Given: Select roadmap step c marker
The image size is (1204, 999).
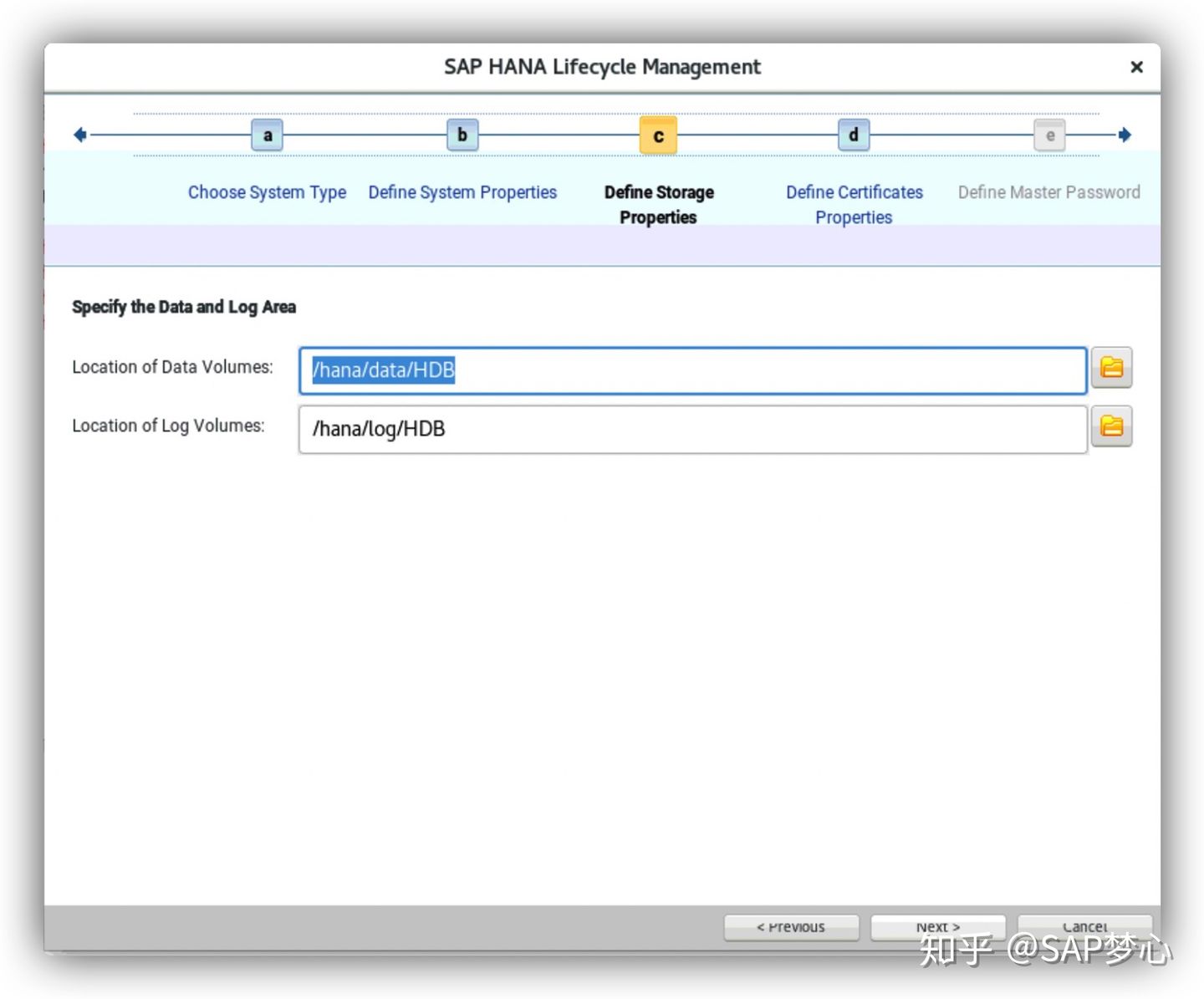Looking at the screenshot, I should click(658, 135).
